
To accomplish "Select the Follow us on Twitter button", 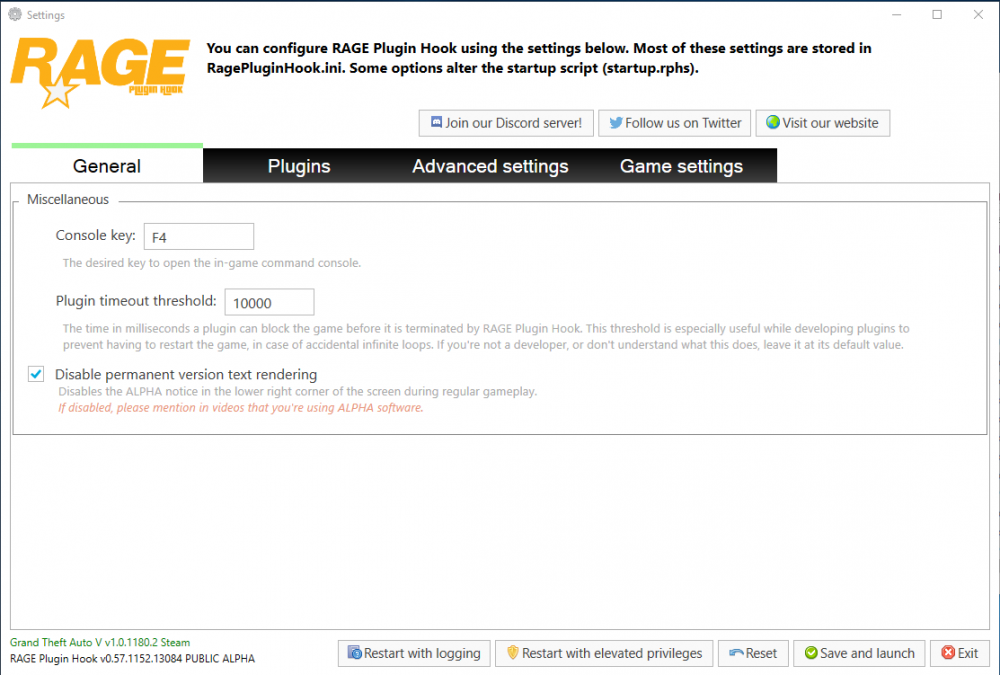I will (x=674, y=123).
